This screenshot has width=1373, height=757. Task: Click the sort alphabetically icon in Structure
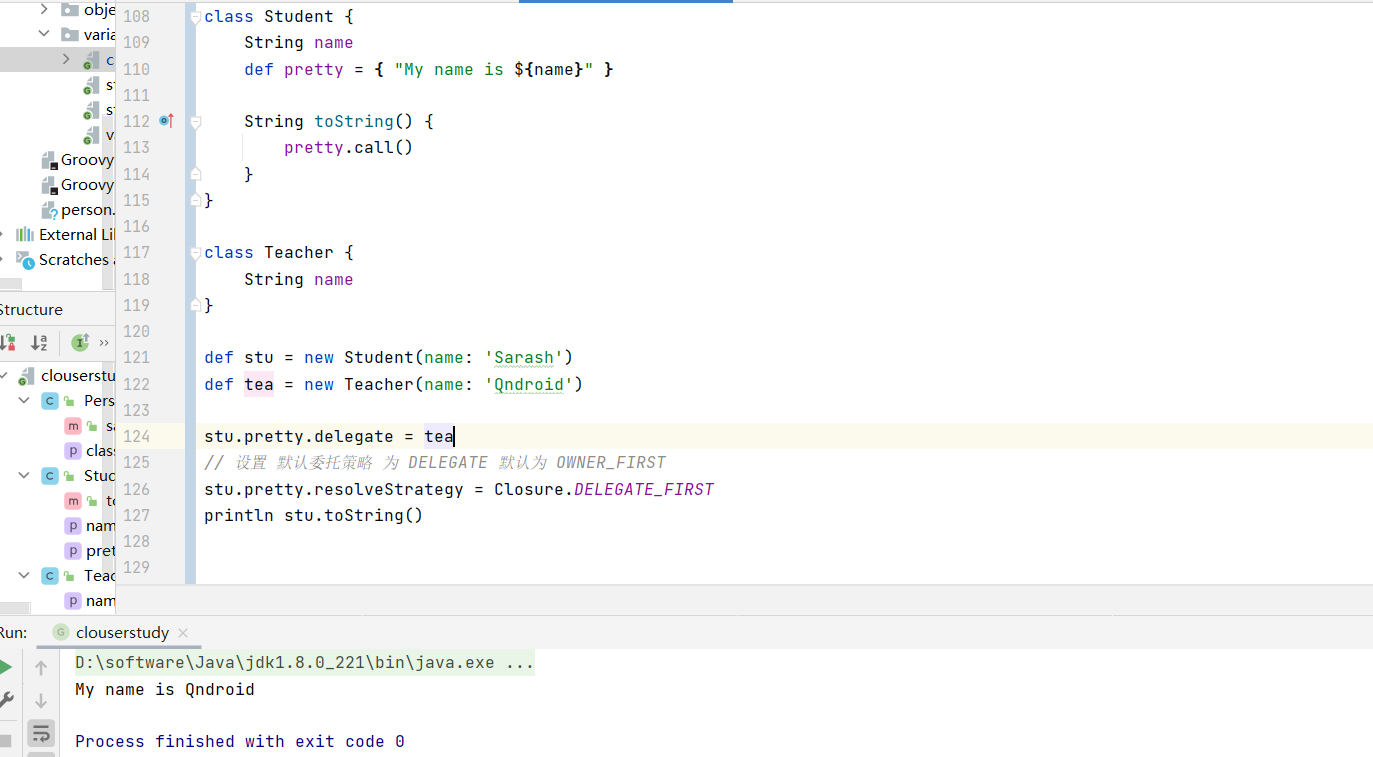(x=39, y=343)
